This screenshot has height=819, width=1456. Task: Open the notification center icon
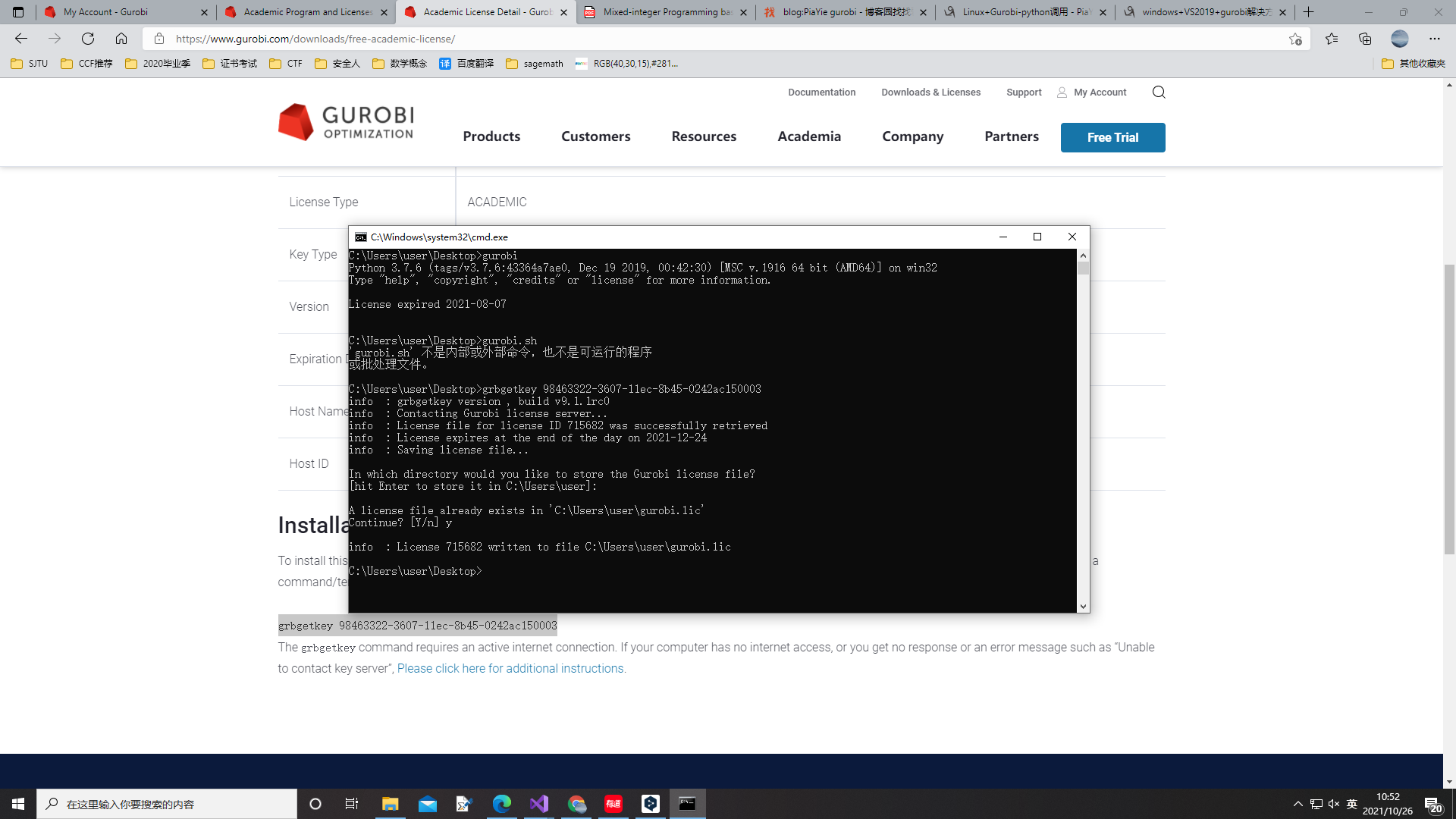point(1432,804)
